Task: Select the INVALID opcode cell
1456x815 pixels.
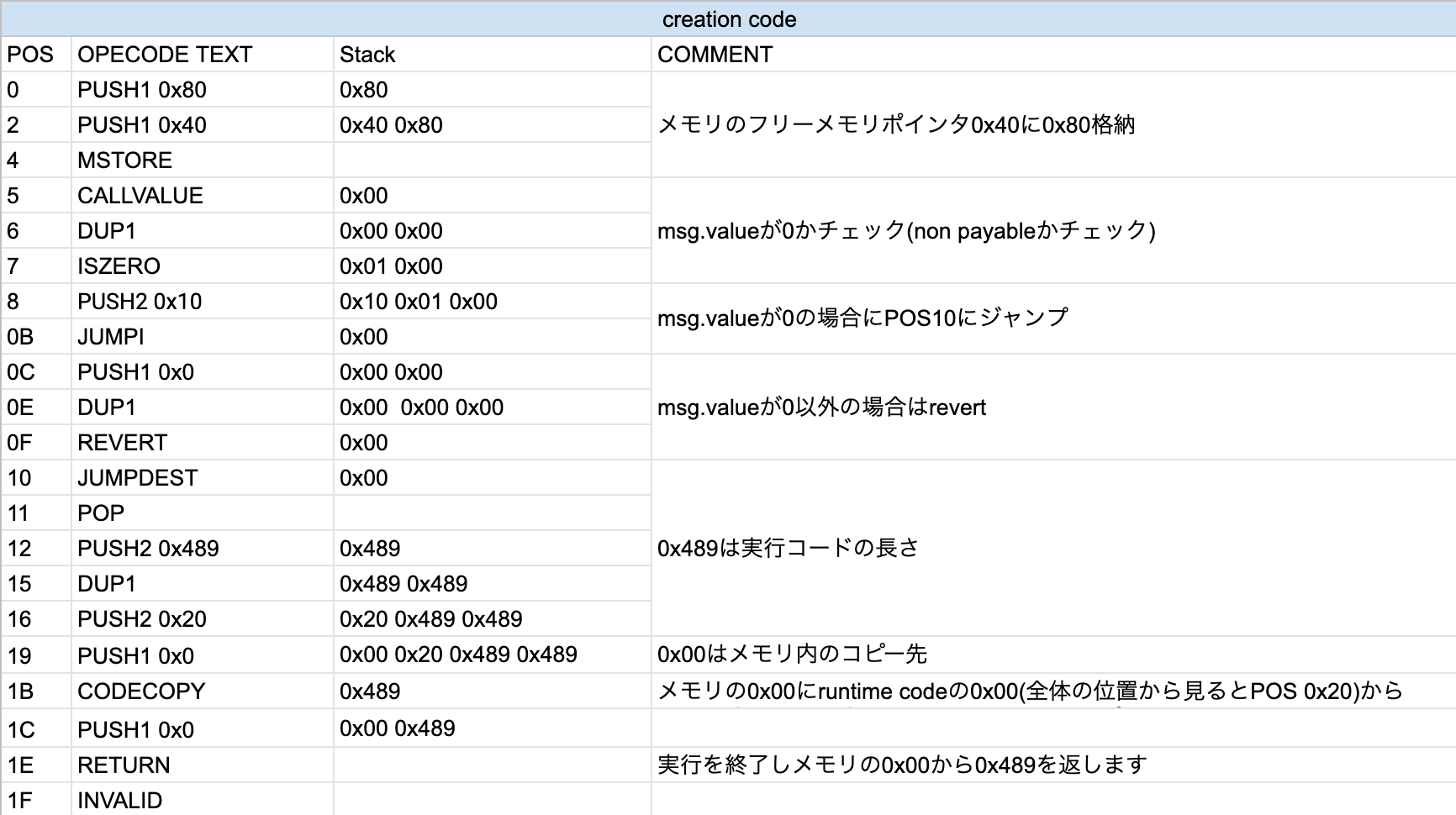Action: [x=203, y=800]
